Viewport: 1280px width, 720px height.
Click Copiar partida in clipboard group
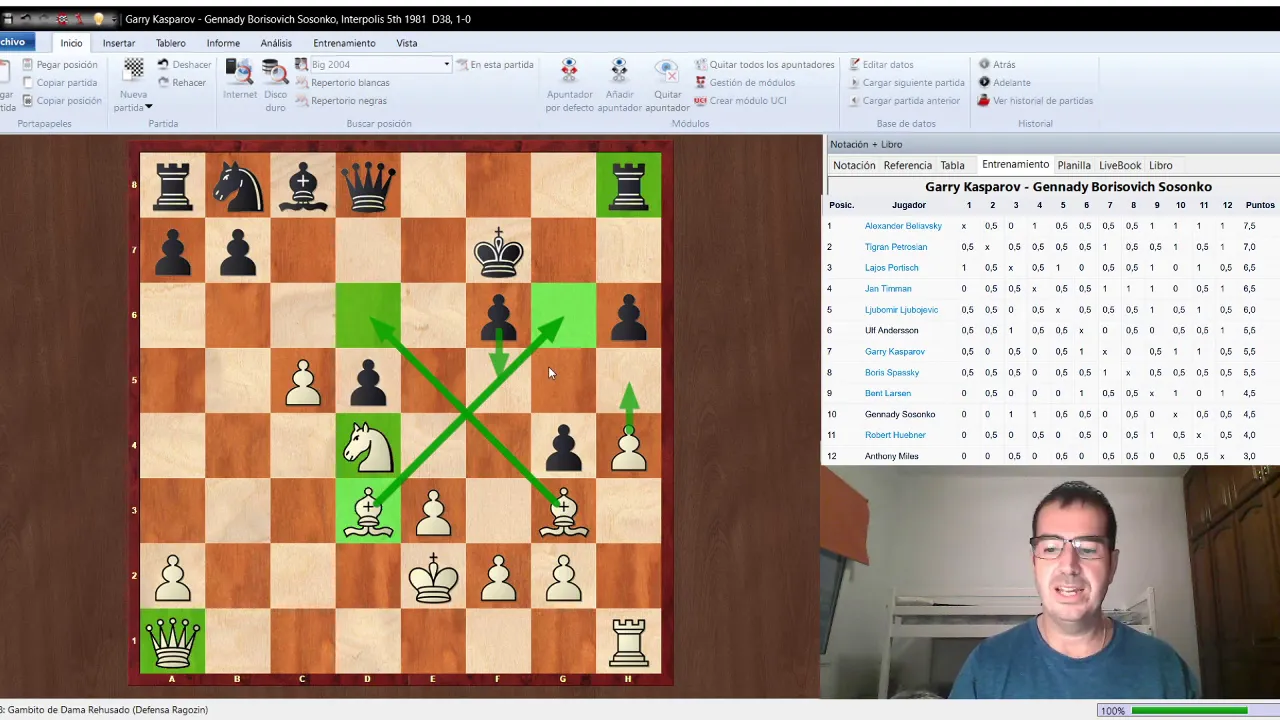[x=60, y=82]
